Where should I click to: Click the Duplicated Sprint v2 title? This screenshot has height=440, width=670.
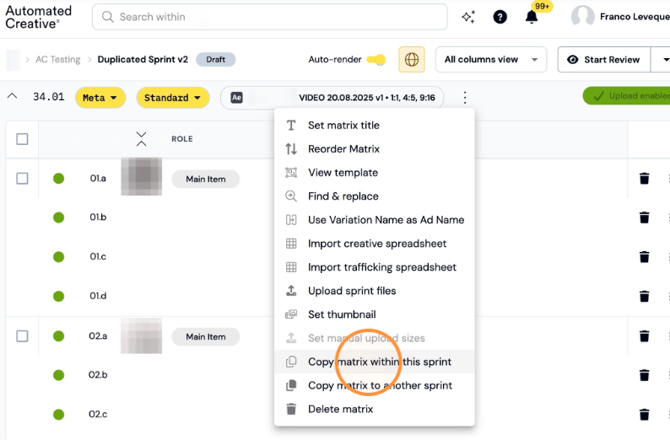(143, 59)
